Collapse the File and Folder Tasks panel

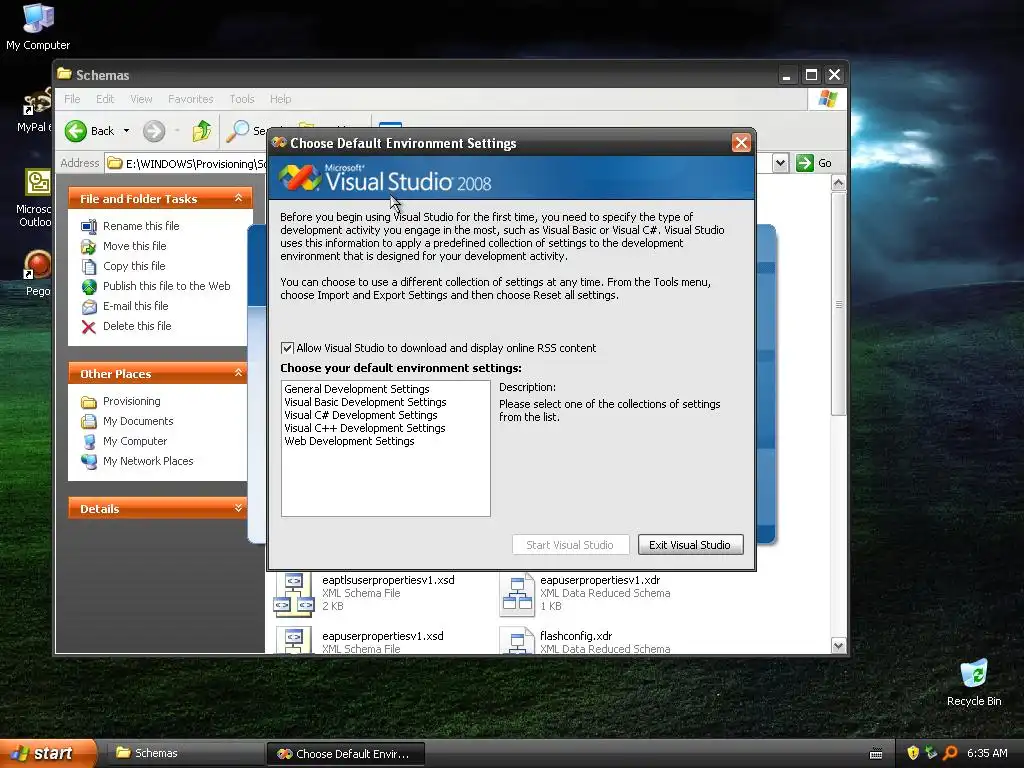(x=238, y=198)
